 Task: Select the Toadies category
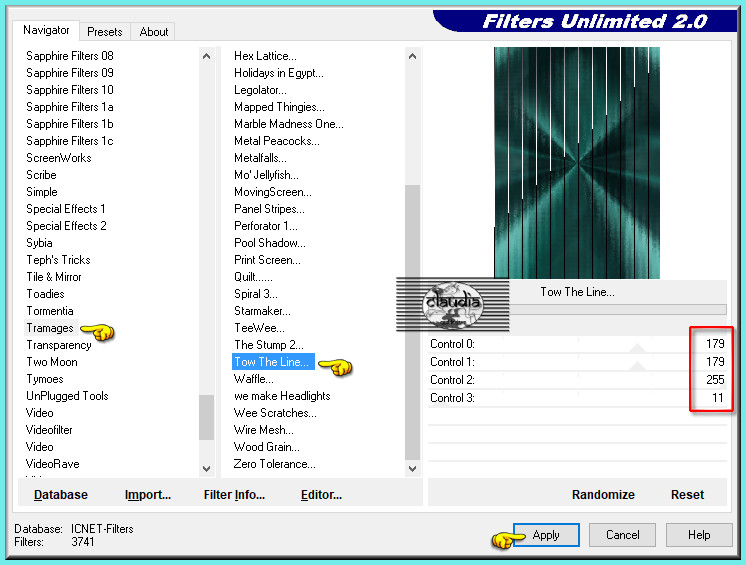coord(45,294)
